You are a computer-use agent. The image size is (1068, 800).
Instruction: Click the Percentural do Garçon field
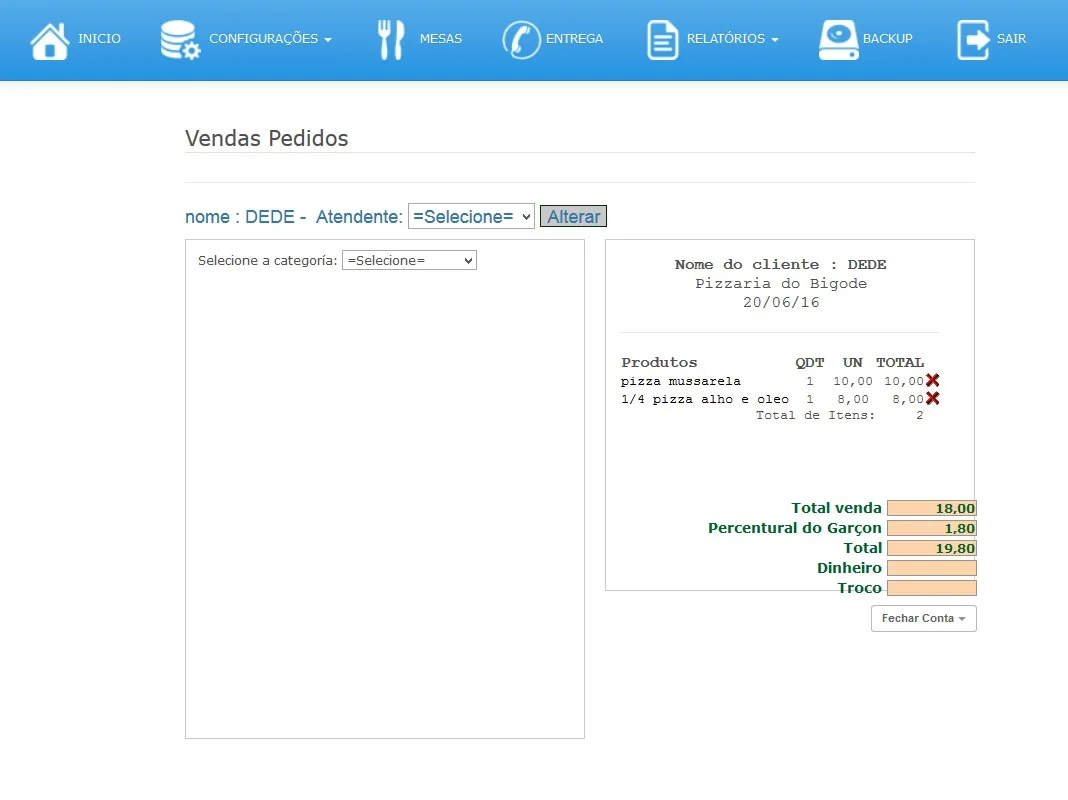click(x=932, y=528)
